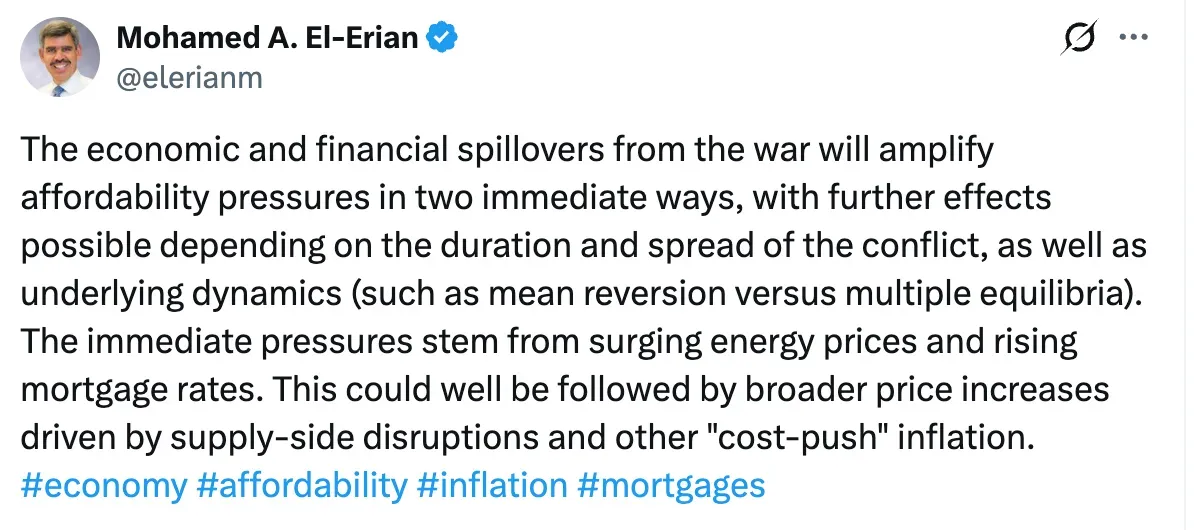Click the blue verified badge

tap(443, 39)
